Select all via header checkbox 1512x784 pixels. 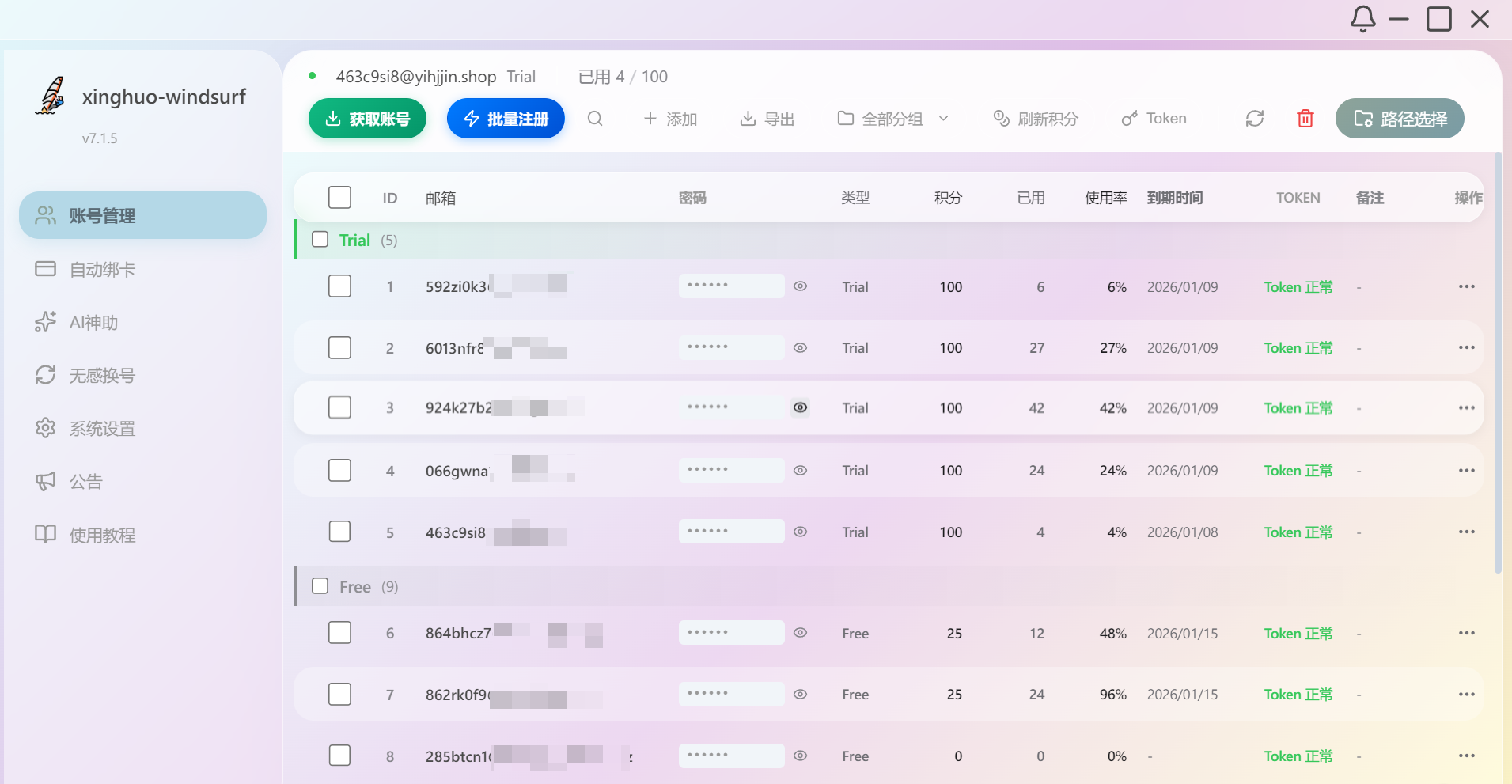(339, 197)
